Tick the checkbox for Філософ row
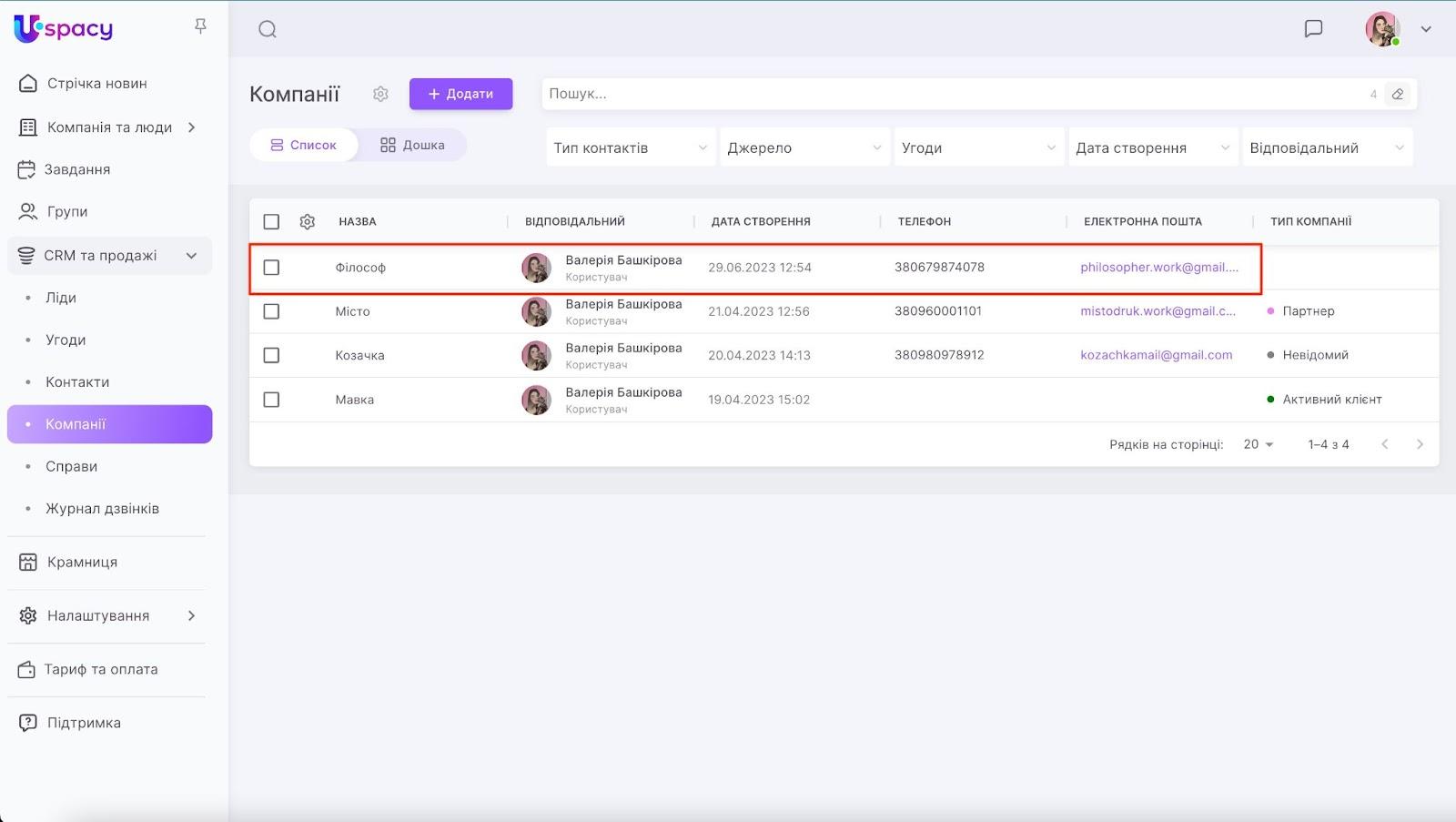Image resolution: width=1456 pixels, height=822 pixels. (271, 268)
